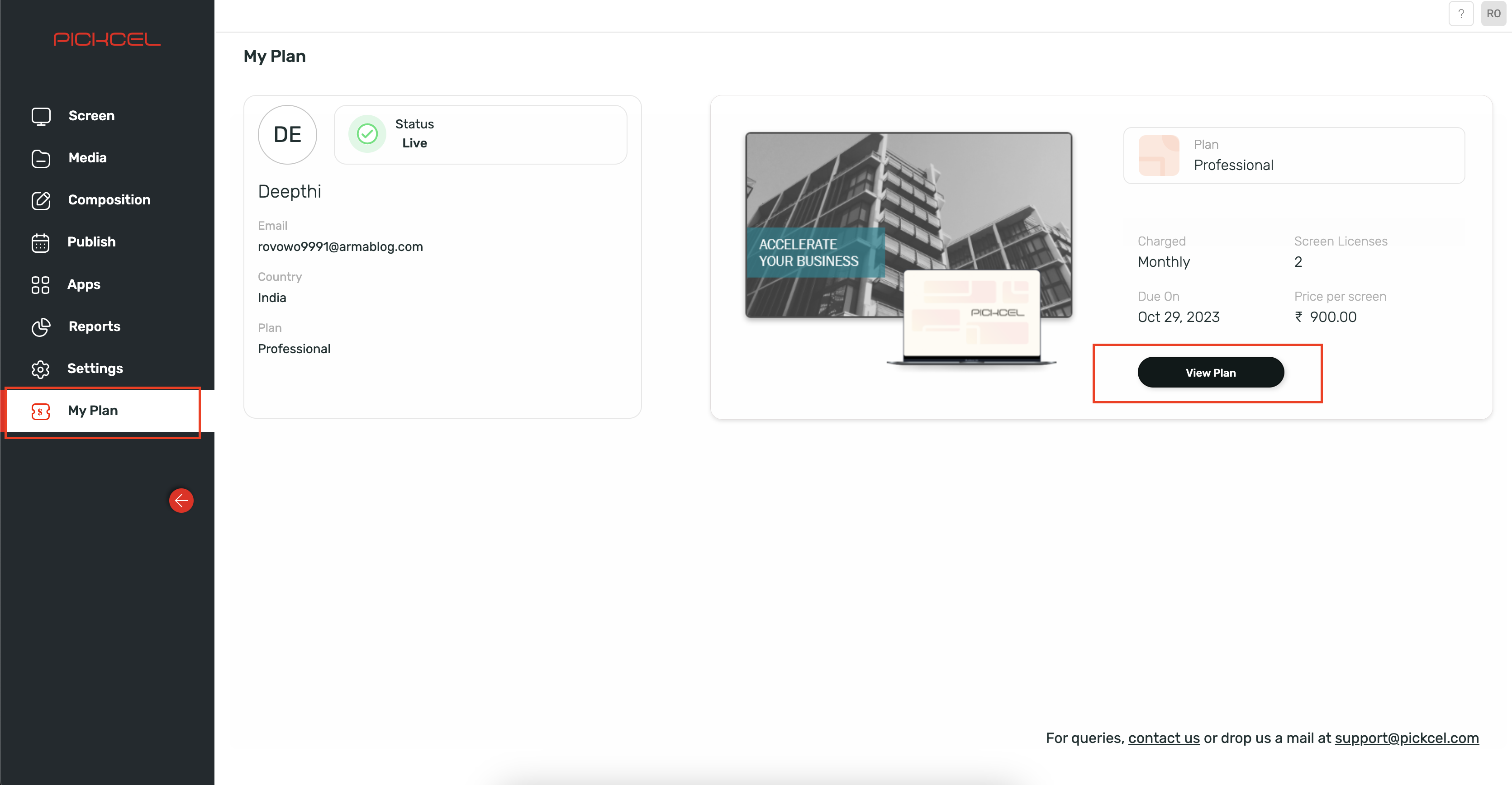The height and width of the screenshot is (785, 1512).
Task: Click the green Live status checkmark icon
Action: [367, 134]
